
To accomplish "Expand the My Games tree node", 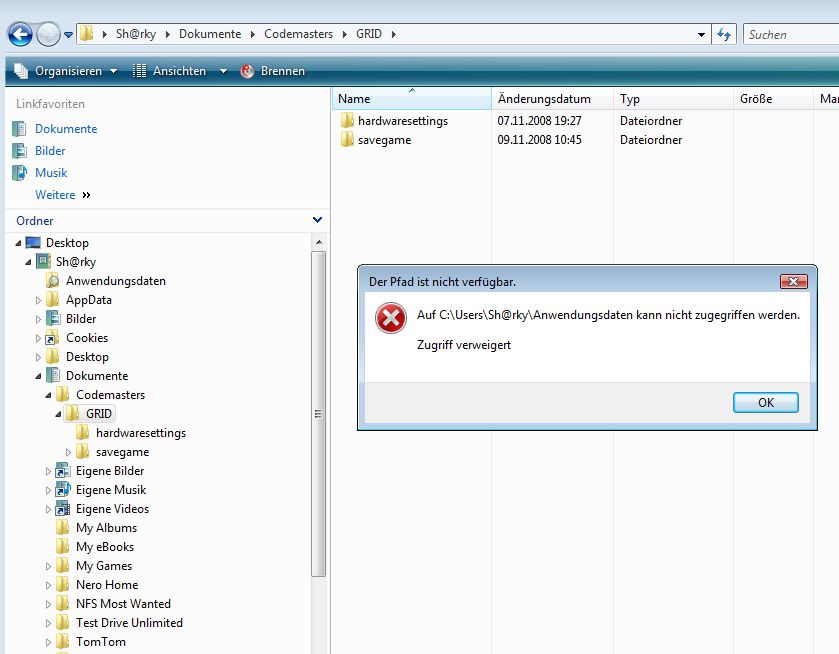I will coord(49,566).
